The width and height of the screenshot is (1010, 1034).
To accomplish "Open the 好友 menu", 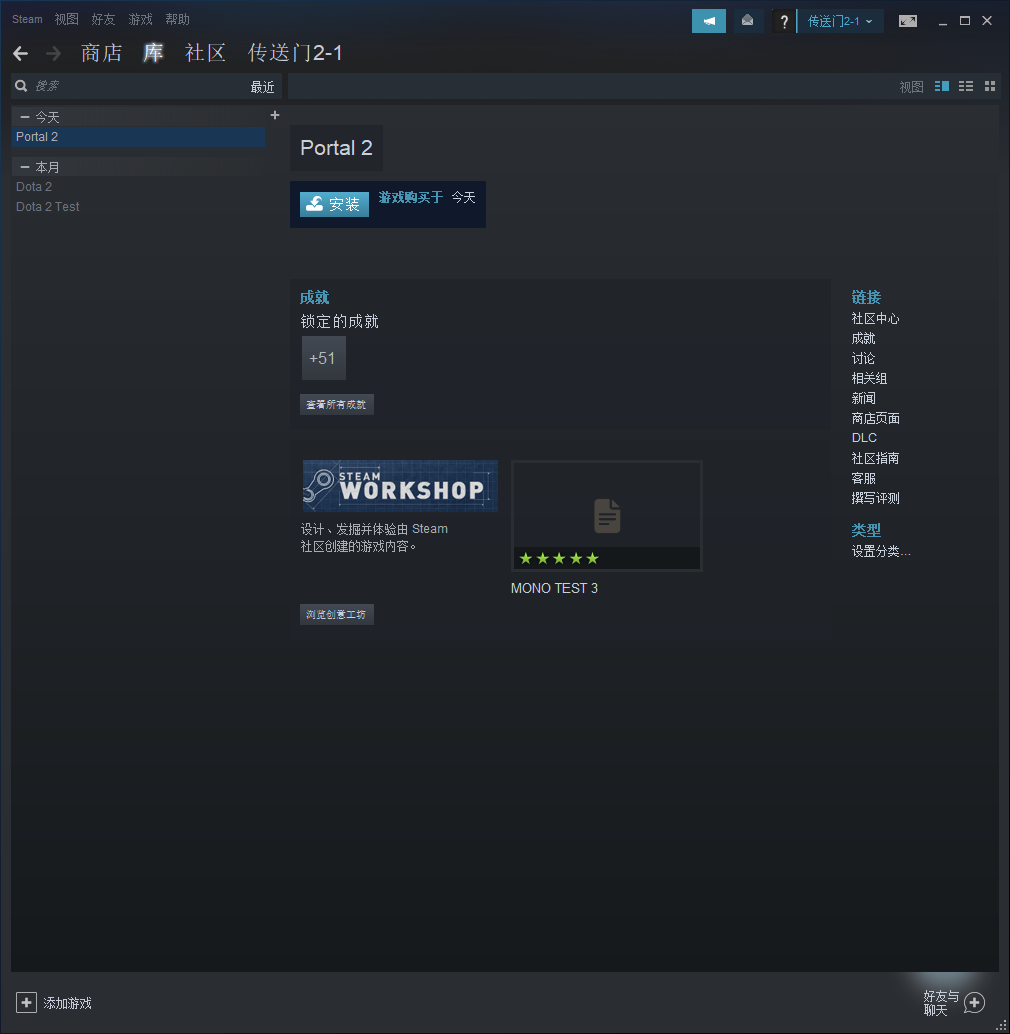I will point(104,19).
